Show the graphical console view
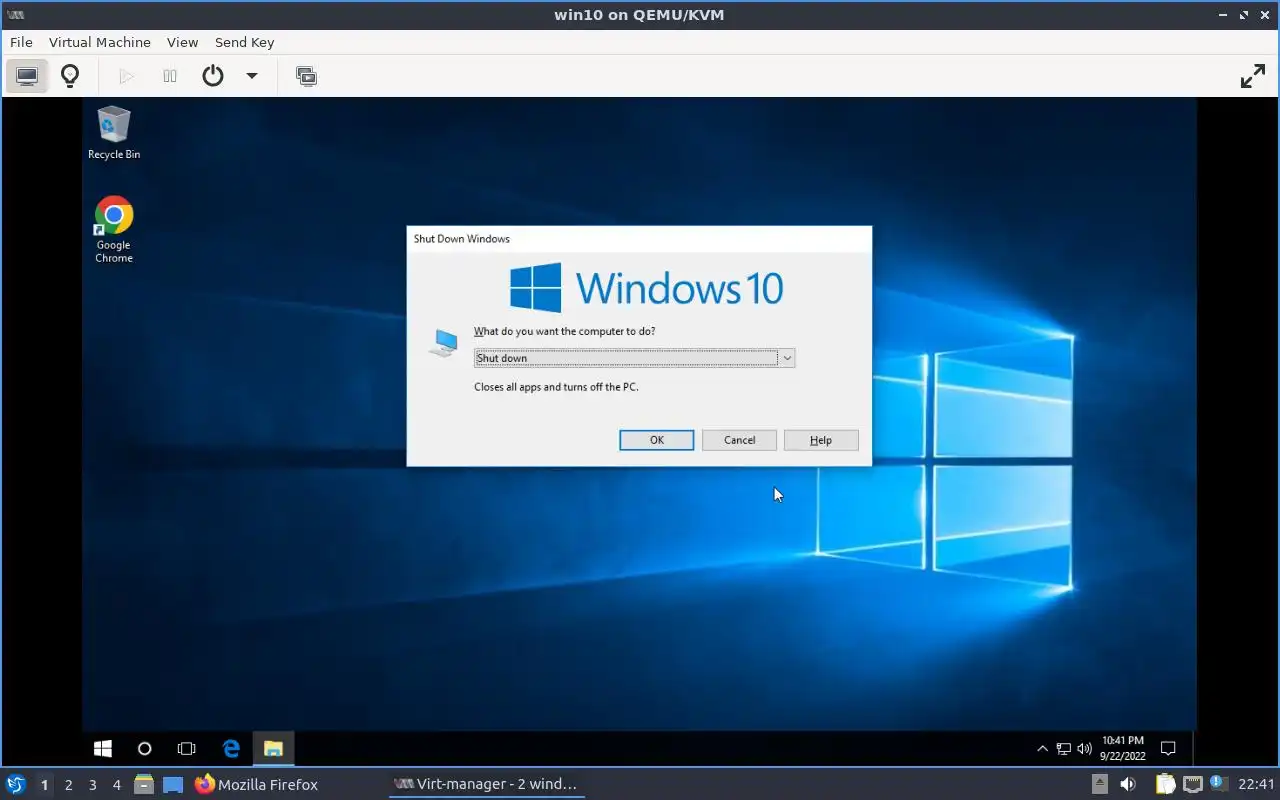Screen dimensions: 1280x800 27,76
